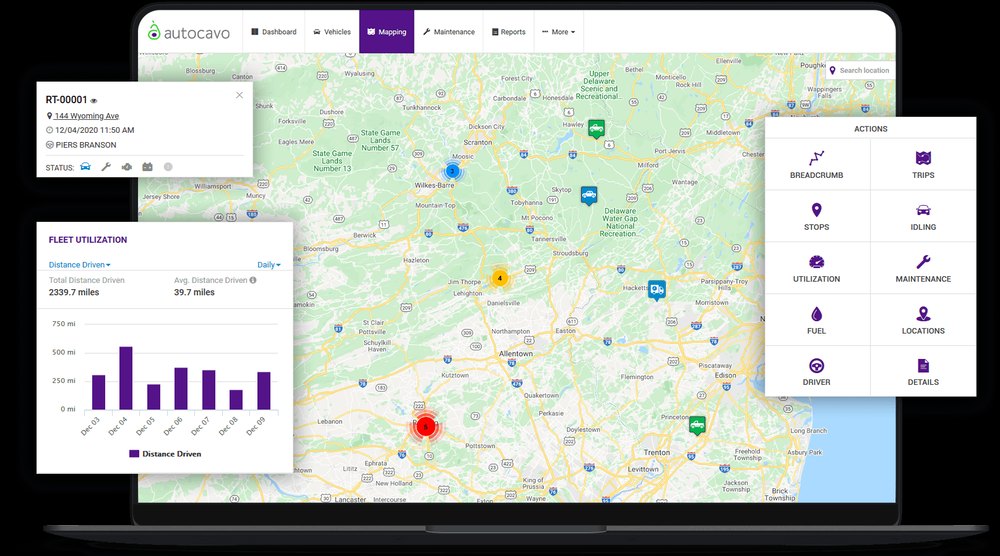Expand the More dropdown menu
Screen dimensions: 1000x556
tap(559, 32)
